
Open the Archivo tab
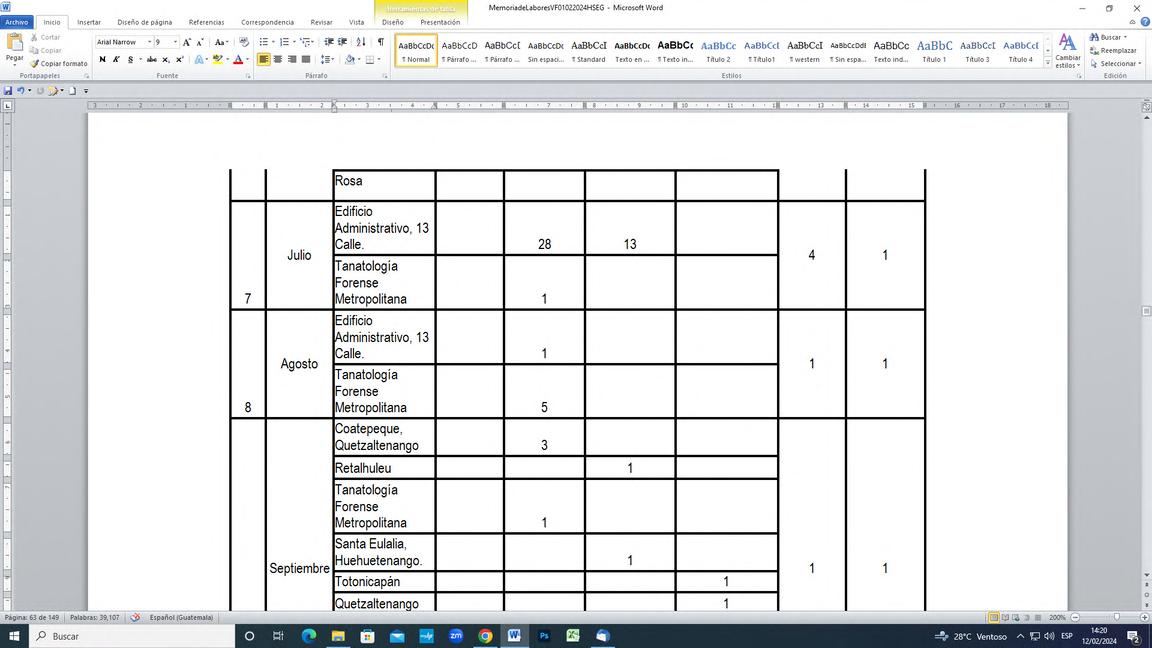16,22
